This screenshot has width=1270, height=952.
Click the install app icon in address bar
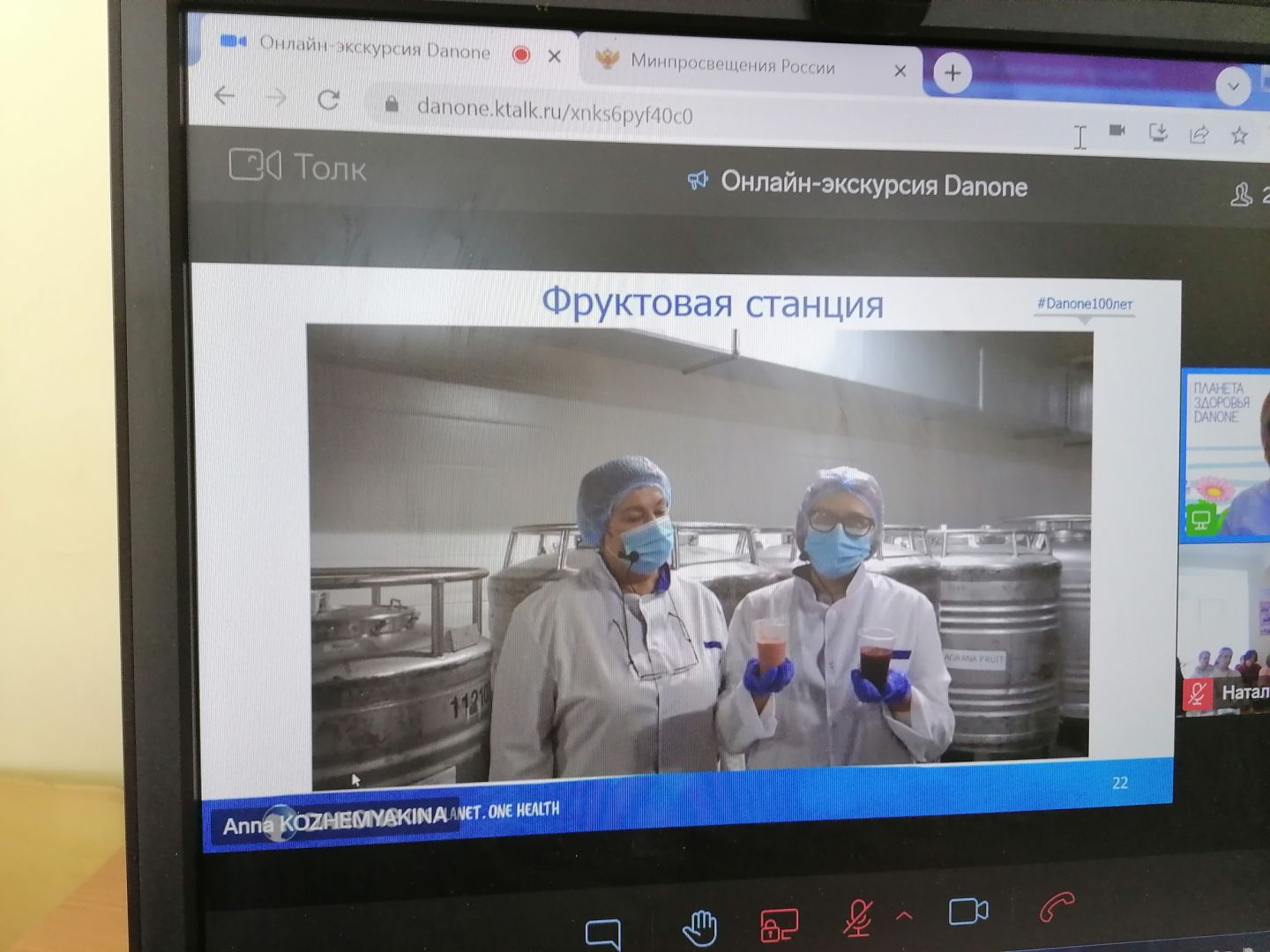(x=1158, y=132)
